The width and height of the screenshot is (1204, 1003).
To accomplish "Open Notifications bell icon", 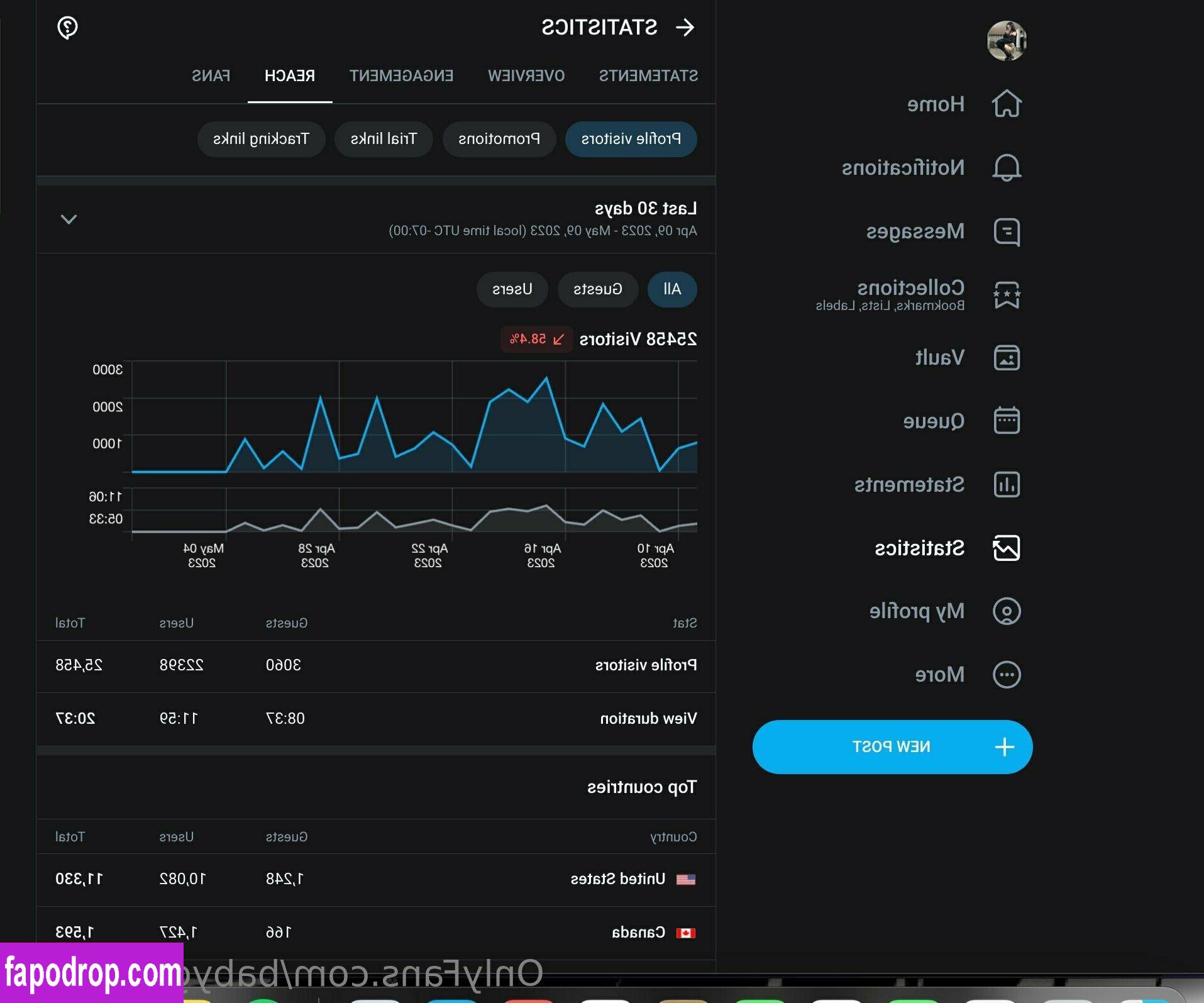I will point(1007,167).
